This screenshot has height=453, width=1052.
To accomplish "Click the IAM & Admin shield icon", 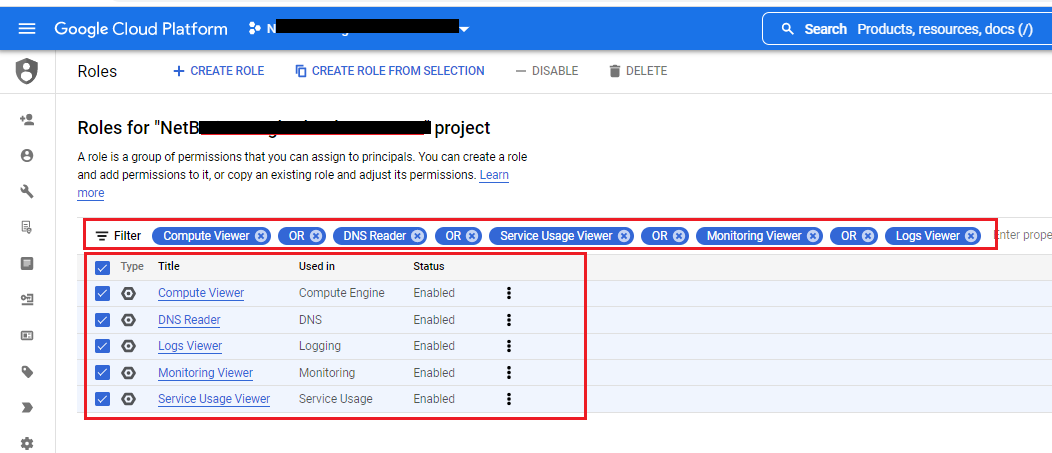I will (27, 70).
